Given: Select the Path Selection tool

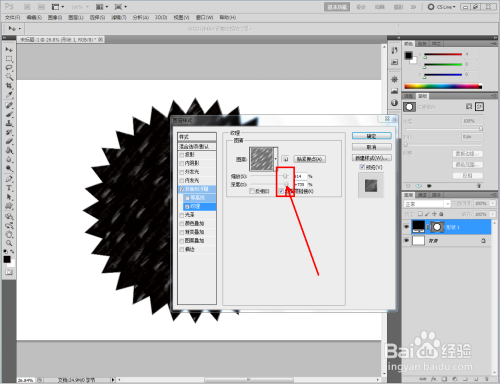Looking at the screenshot, I should pyautogui.click(x=9, y=197).
